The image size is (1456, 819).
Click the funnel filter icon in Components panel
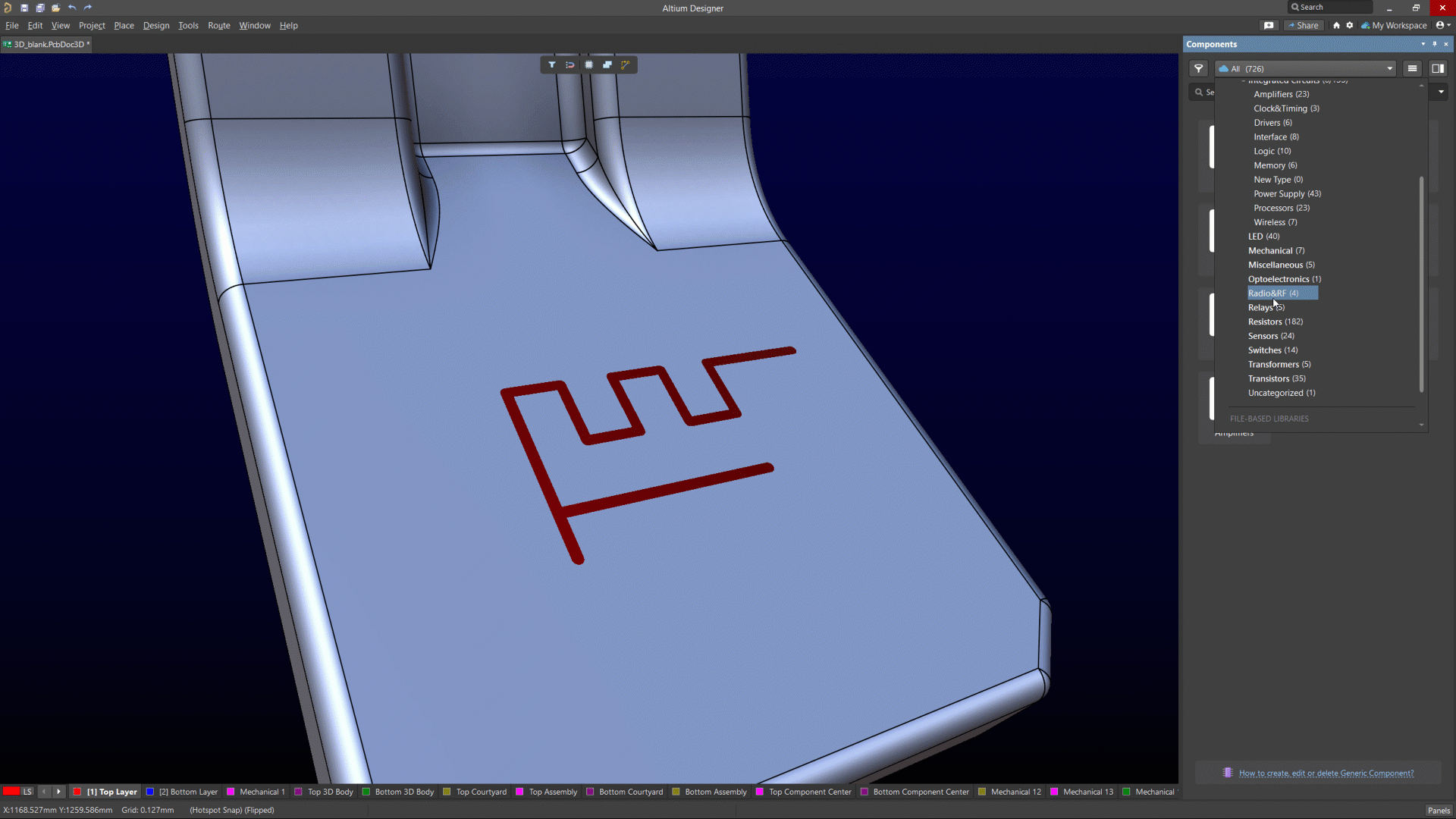(1199, 68)
